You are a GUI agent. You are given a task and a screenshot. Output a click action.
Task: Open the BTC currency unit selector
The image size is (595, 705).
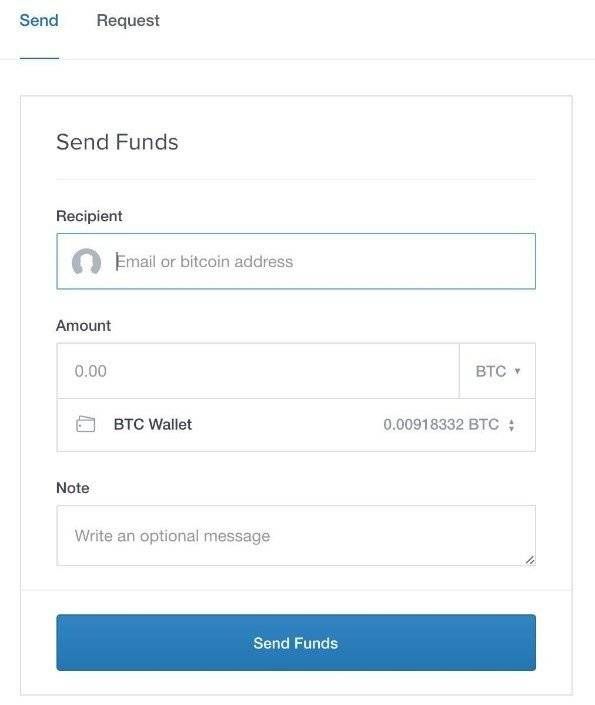coord(497,371)
